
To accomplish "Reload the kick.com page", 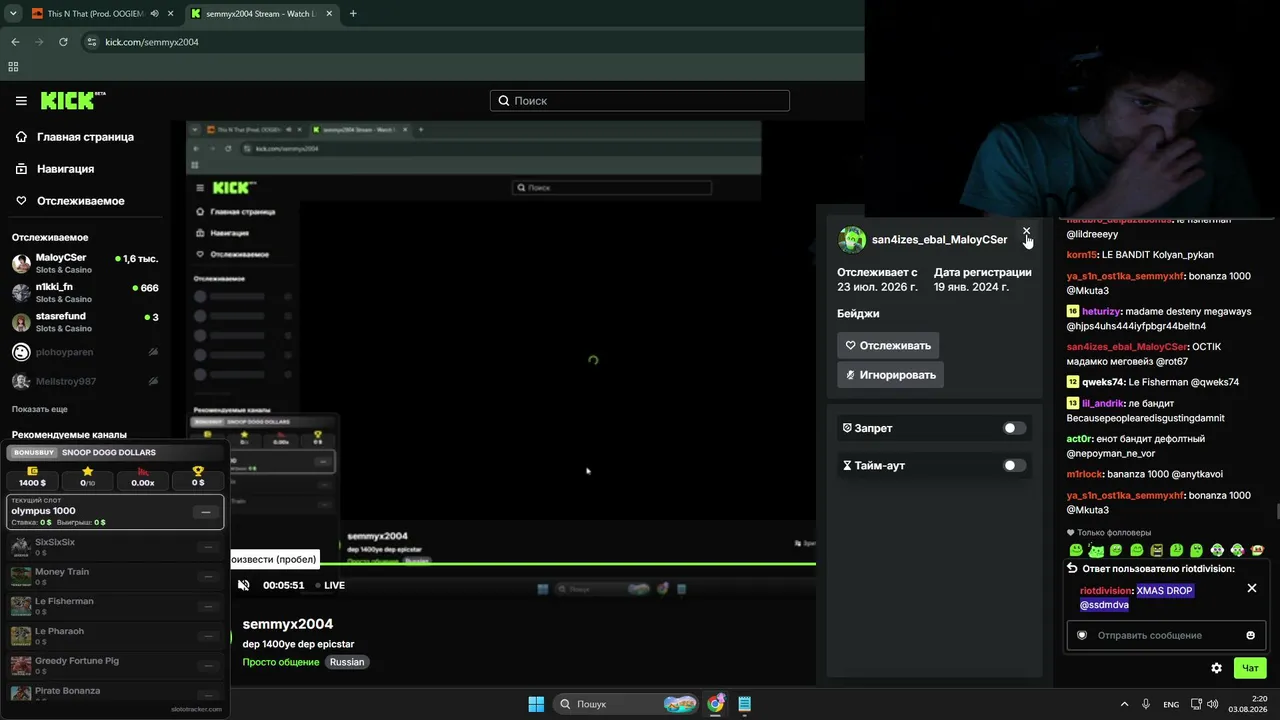I will (x=63, y=42).
